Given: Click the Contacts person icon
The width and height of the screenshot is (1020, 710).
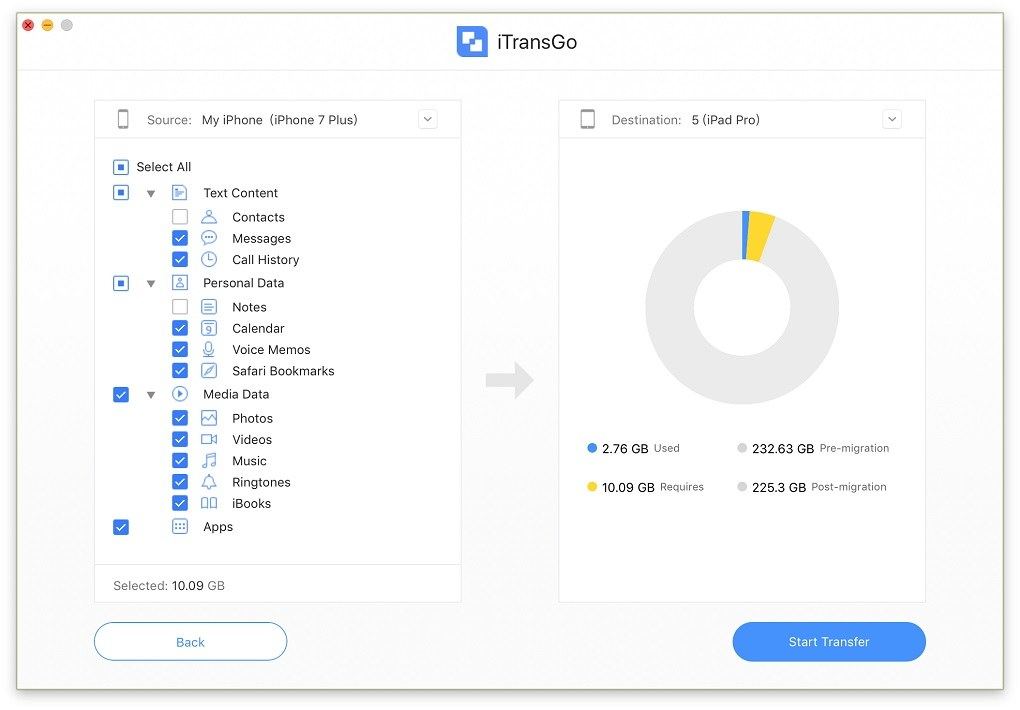Looking at the screenshot, I should [x=209, y=217].
